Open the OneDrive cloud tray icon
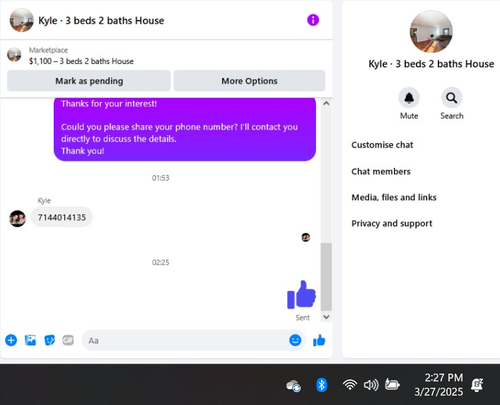500x405 pixels. pos(293,386)
